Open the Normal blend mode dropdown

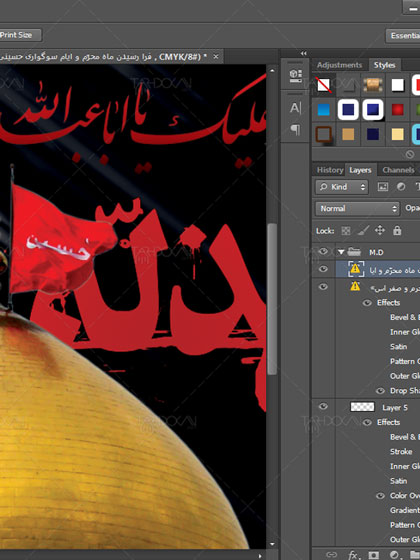coord(357,208)
